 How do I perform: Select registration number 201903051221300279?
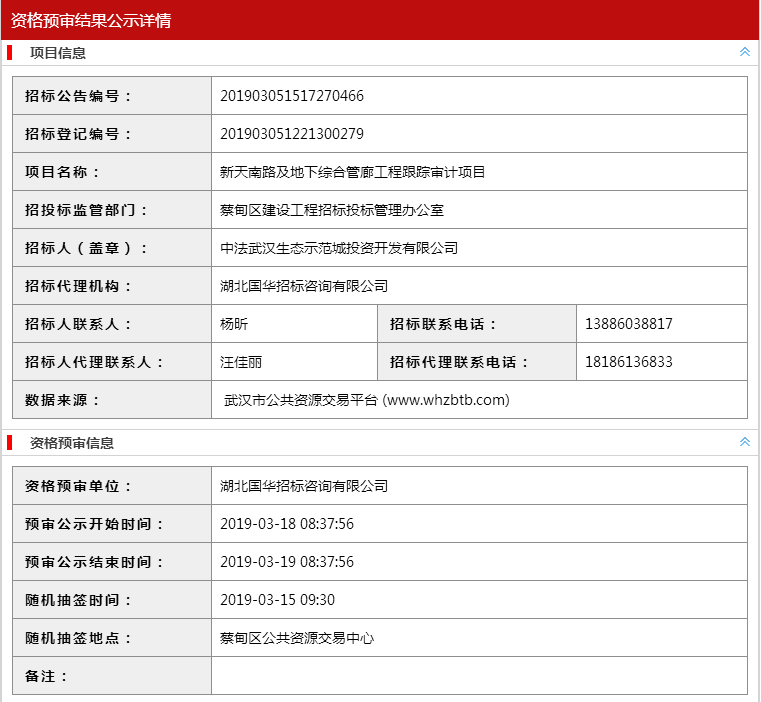(x=292, y=134)
